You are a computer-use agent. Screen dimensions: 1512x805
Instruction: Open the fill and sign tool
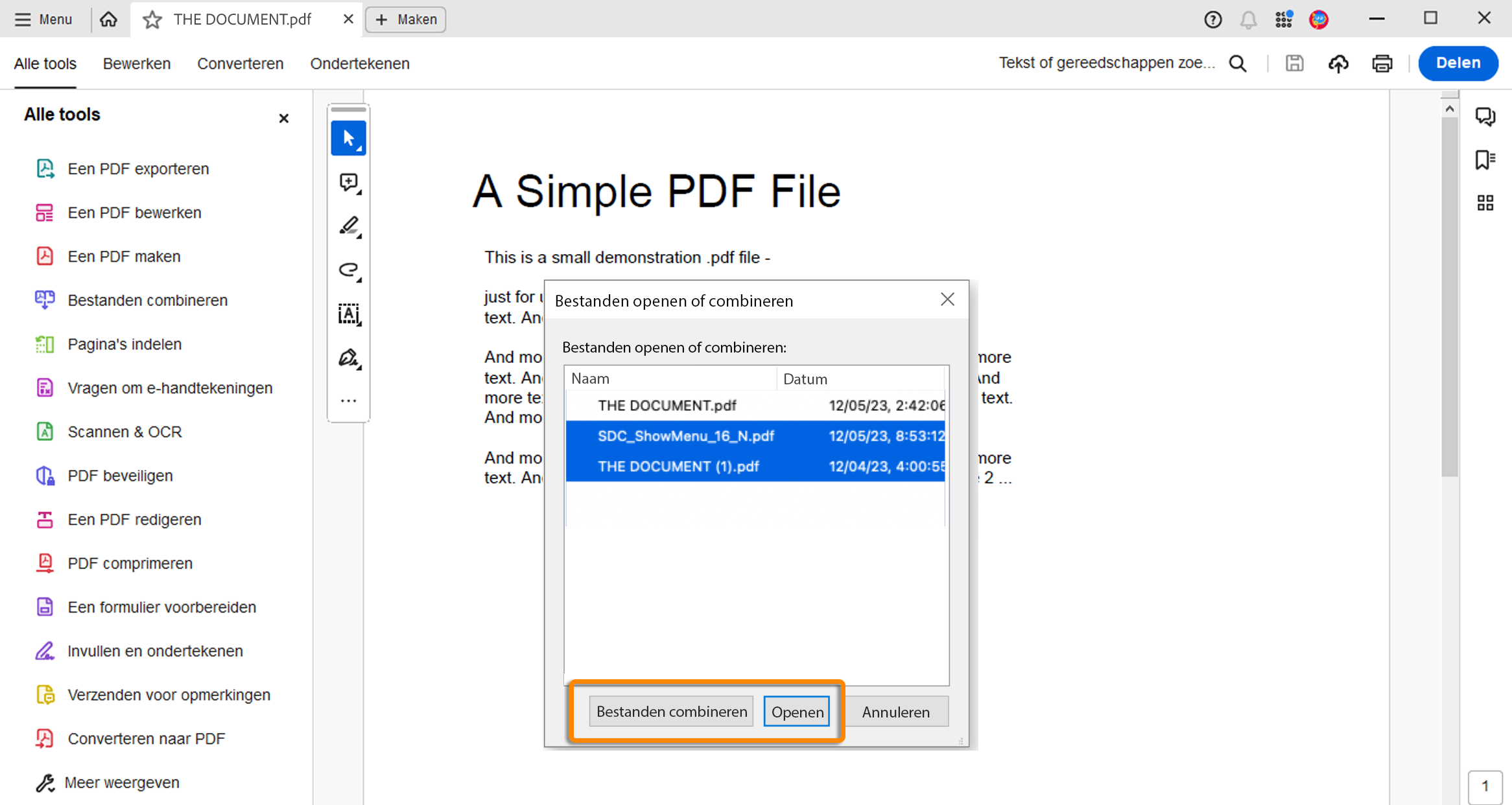point(348,358)
